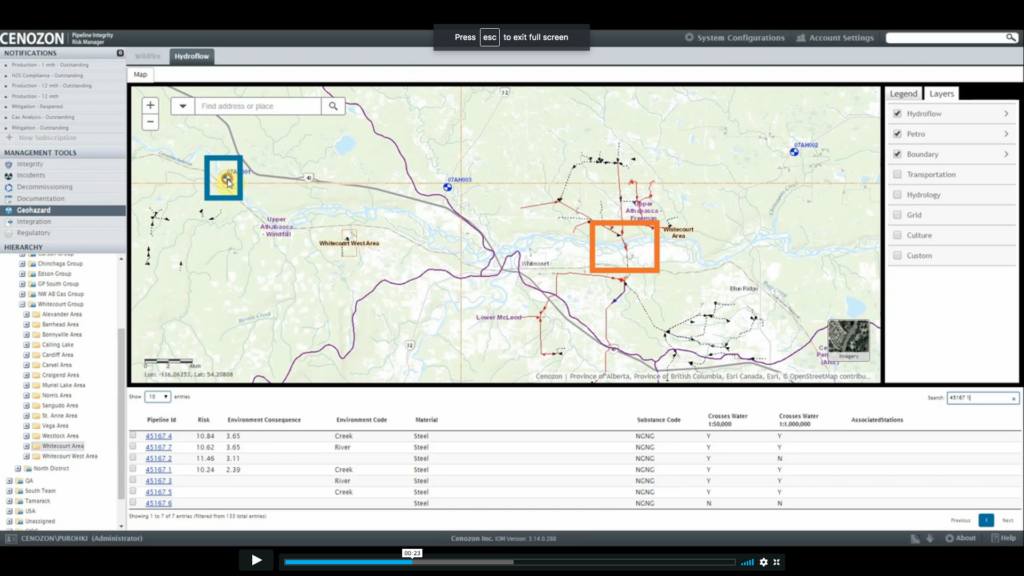Focus the table Search field

point(982,398)
